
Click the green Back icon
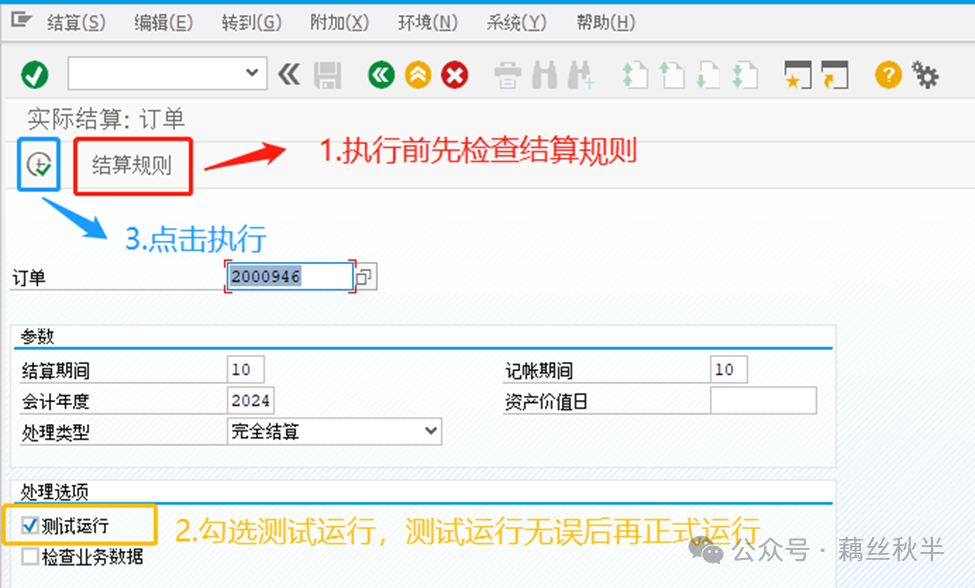coord(381,75)
